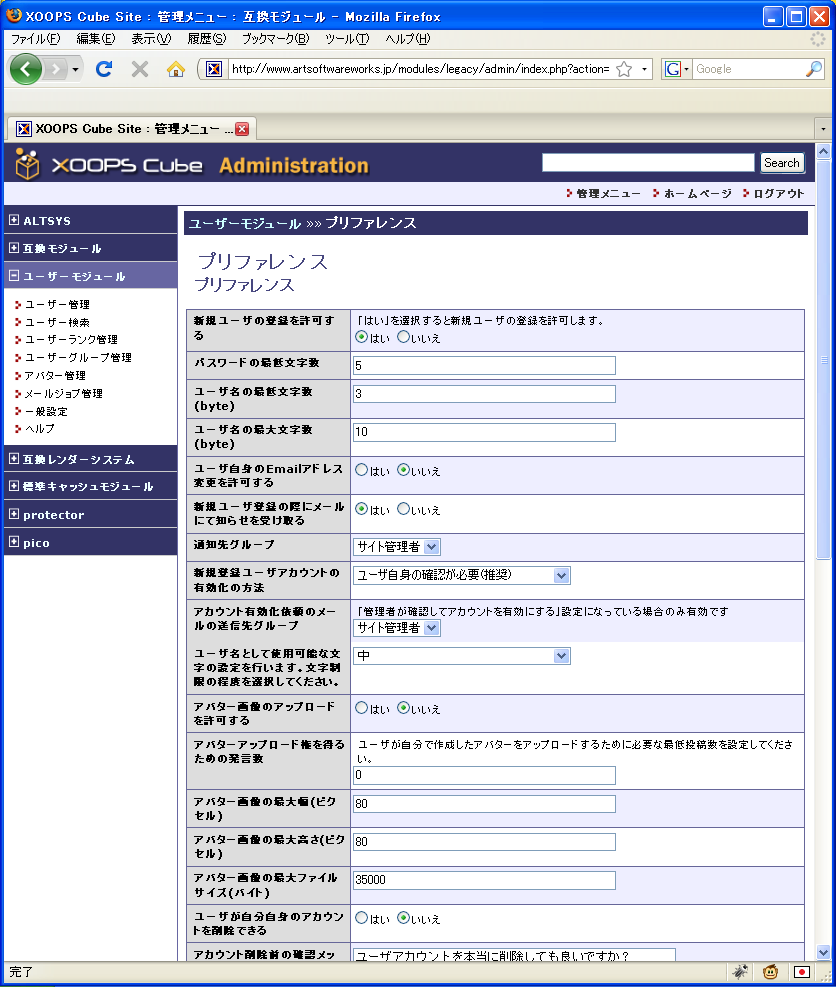836x987 pixels.
Task: Open the account activation method dropdown
Action: click(x=461, y=575)
